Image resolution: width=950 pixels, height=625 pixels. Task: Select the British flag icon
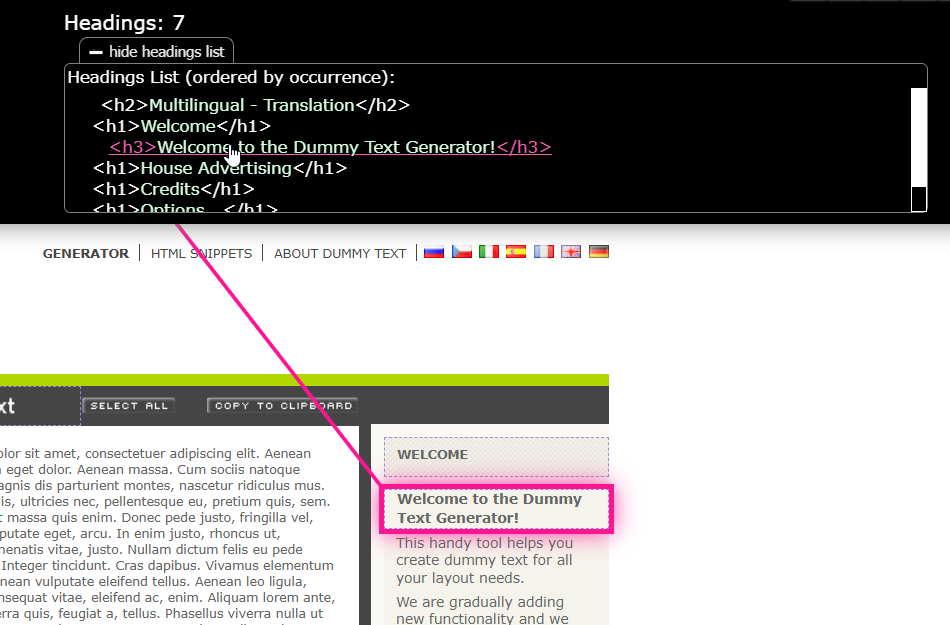[571, 252]
